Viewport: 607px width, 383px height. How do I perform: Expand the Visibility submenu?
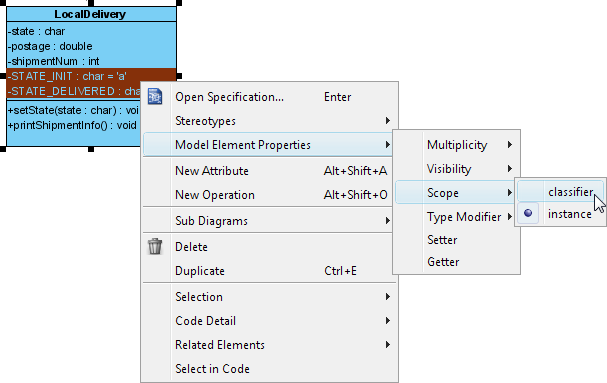click(x=456, y=169)
